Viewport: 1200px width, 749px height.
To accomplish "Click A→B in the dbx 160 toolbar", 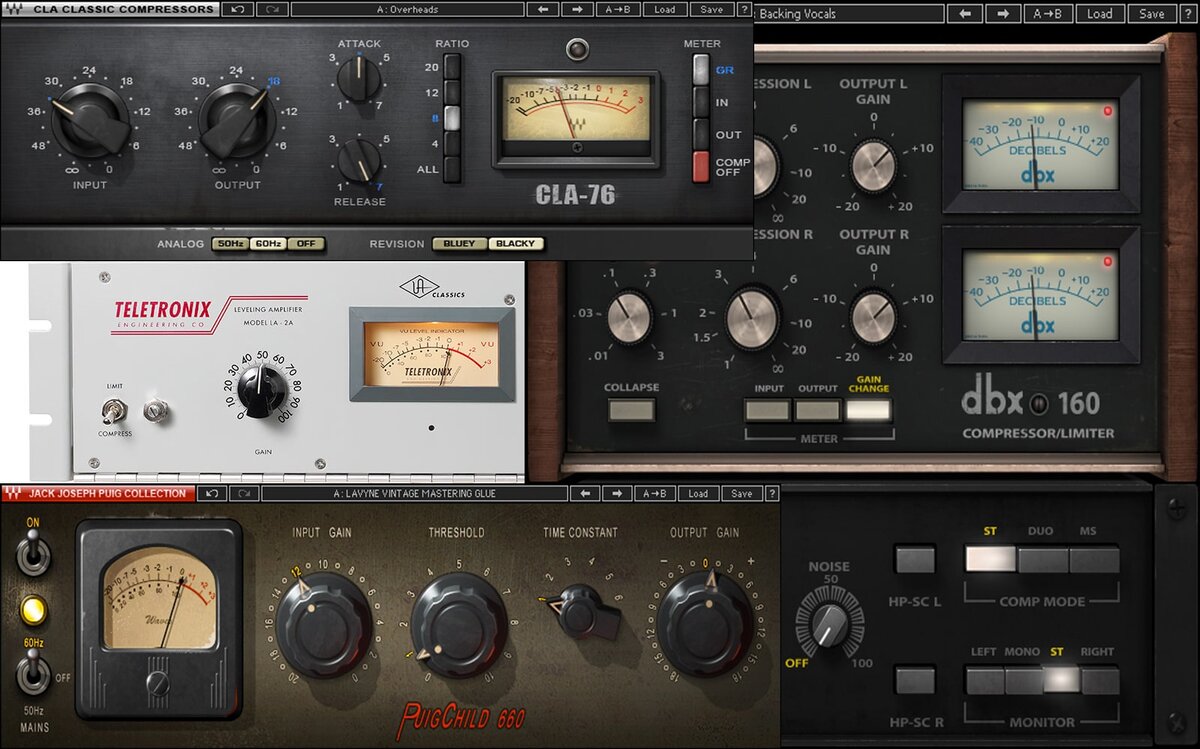I will [x=1049, y=14].
